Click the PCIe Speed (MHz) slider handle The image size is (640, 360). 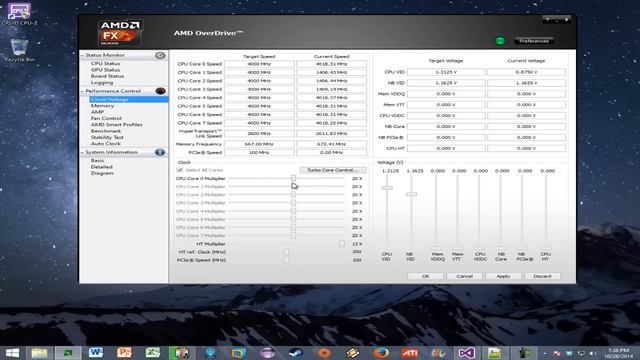coord(286,260)
